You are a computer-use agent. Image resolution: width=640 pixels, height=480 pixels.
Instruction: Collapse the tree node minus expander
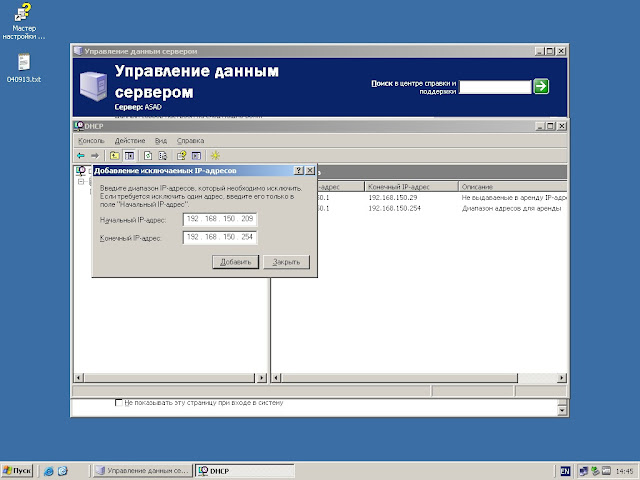(x=81, y=182)
